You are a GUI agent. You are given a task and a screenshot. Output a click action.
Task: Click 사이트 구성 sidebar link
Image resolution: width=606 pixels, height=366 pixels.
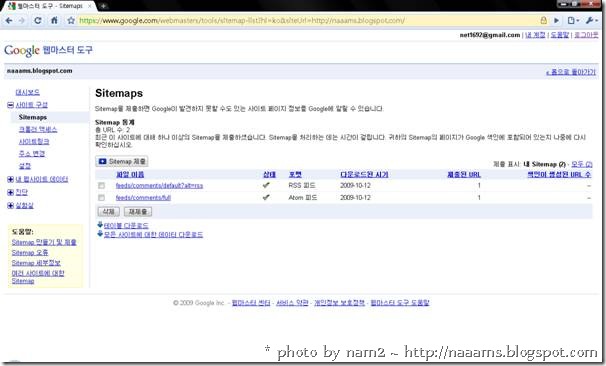(x=32, y=105)
